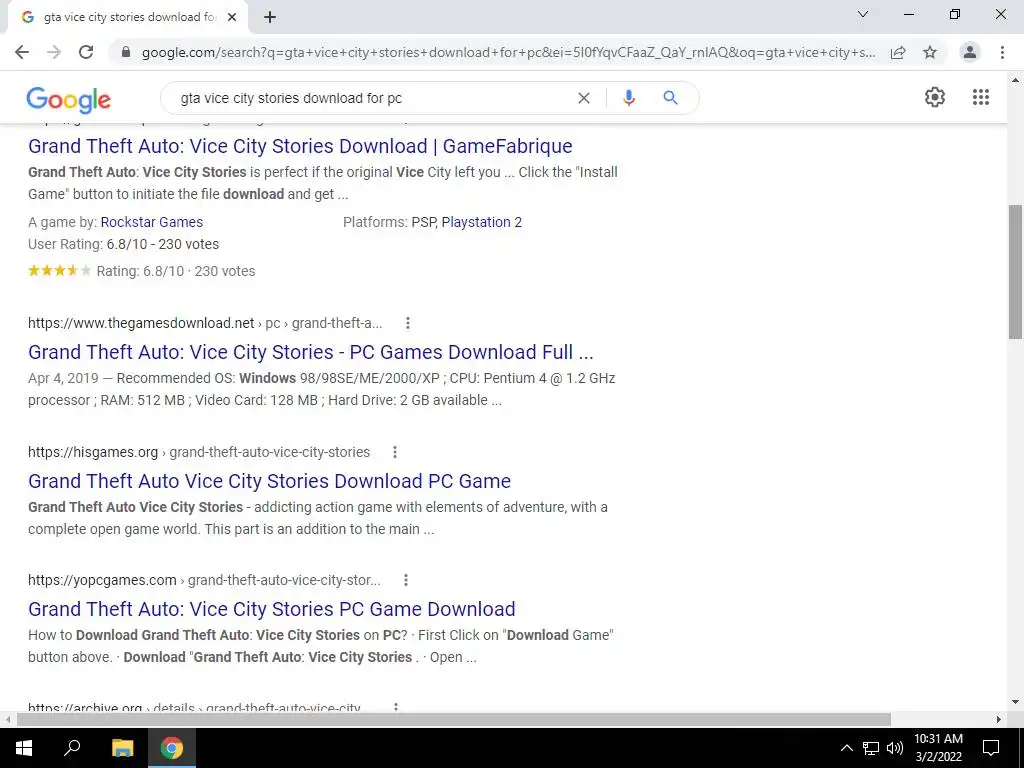Click the scroll right arrow
The image size is (1024, 768).
pyautogui.click(x=999, y=719)
